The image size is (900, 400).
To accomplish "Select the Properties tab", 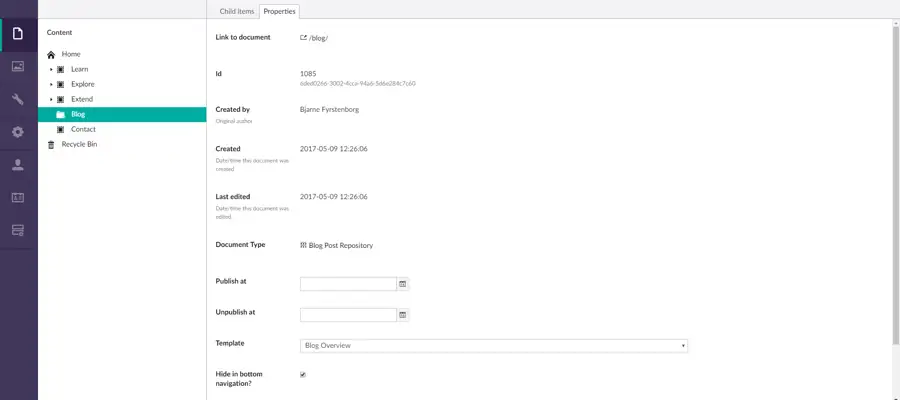I will click(280, 11).
